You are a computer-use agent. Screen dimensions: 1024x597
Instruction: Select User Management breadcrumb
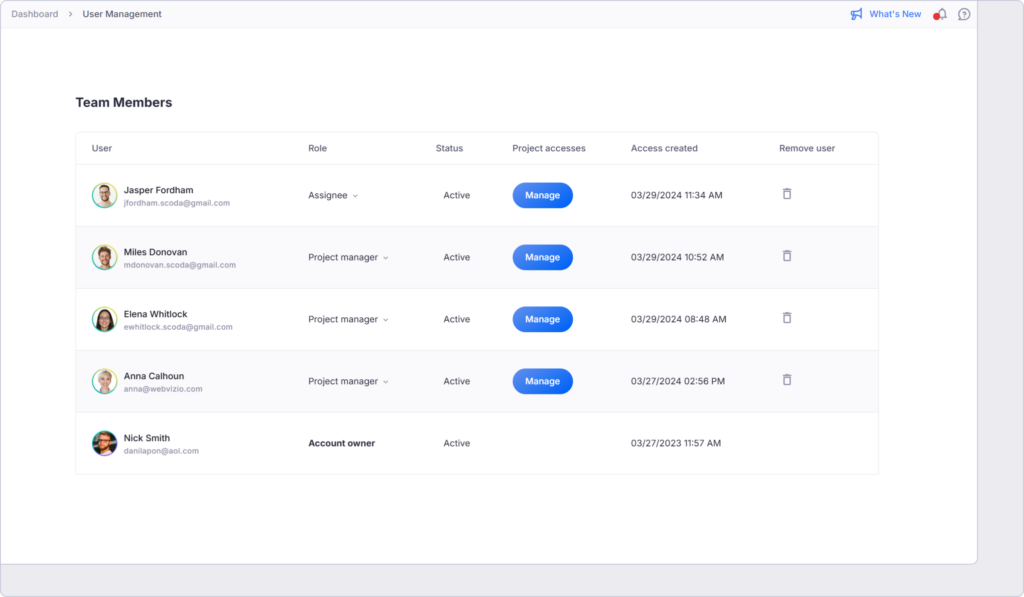tap(122, 14)
